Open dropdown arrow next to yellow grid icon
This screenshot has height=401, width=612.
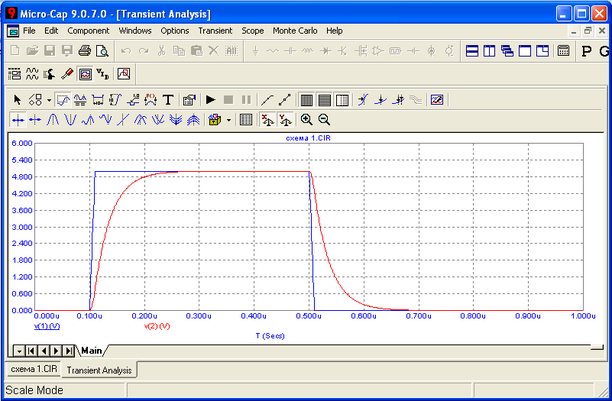tap(228, 120)
